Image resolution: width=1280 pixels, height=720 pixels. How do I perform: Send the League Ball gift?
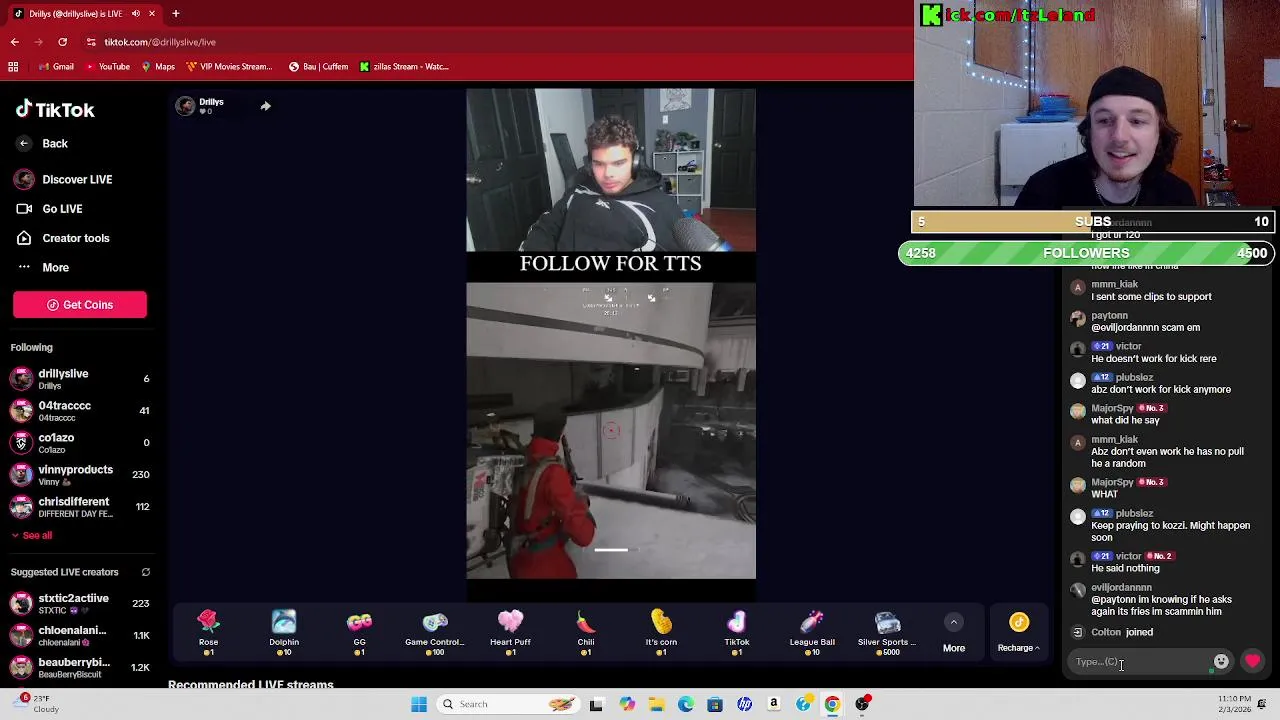pyautogui.click(x=812, y=633)
